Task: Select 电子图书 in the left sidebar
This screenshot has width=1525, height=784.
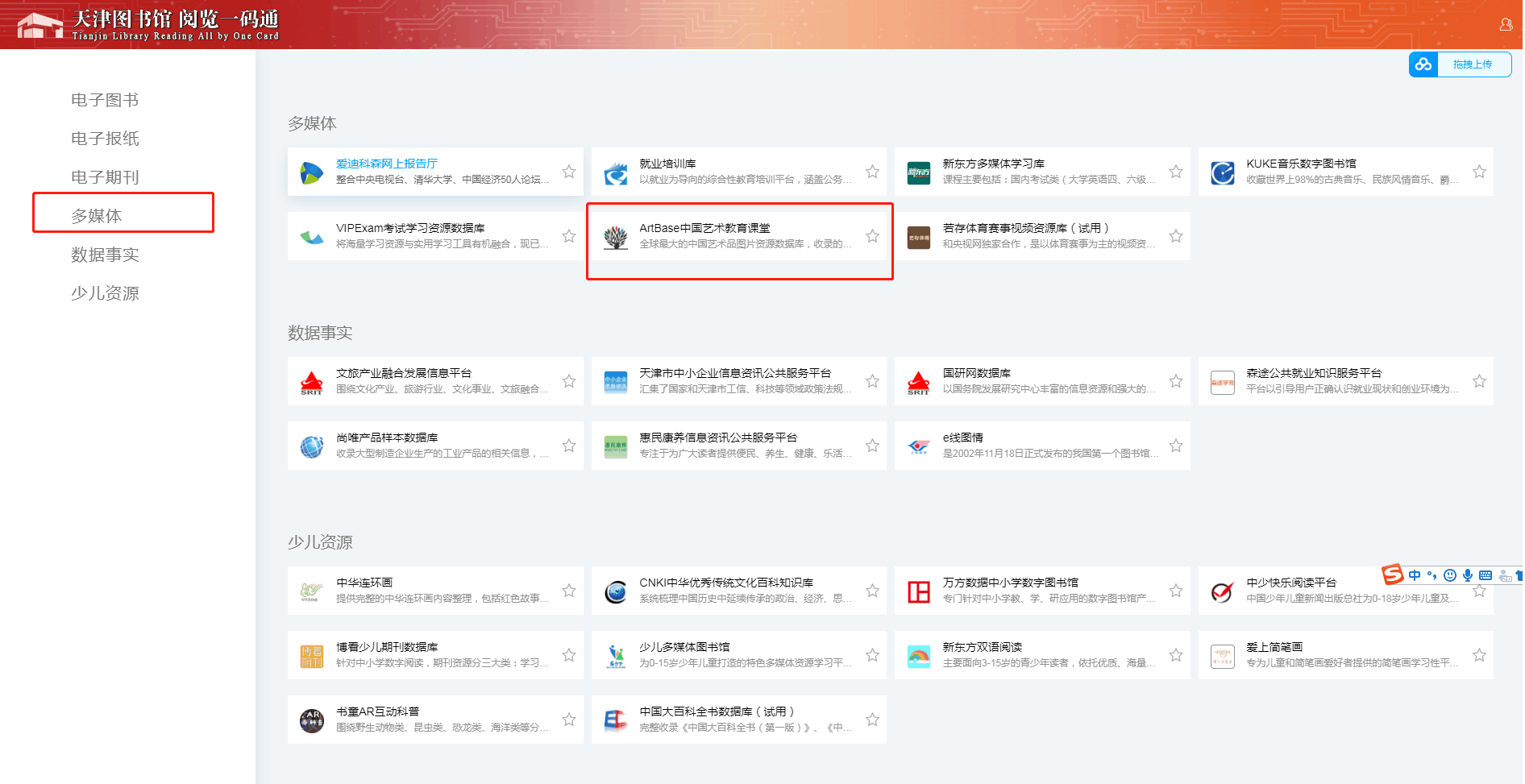Action: pos(105,100)
